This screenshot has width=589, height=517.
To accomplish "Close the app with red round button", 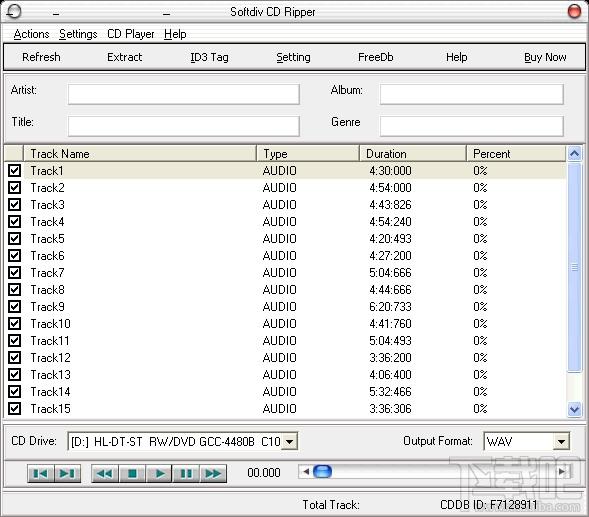I will click(x=574, y=11).
